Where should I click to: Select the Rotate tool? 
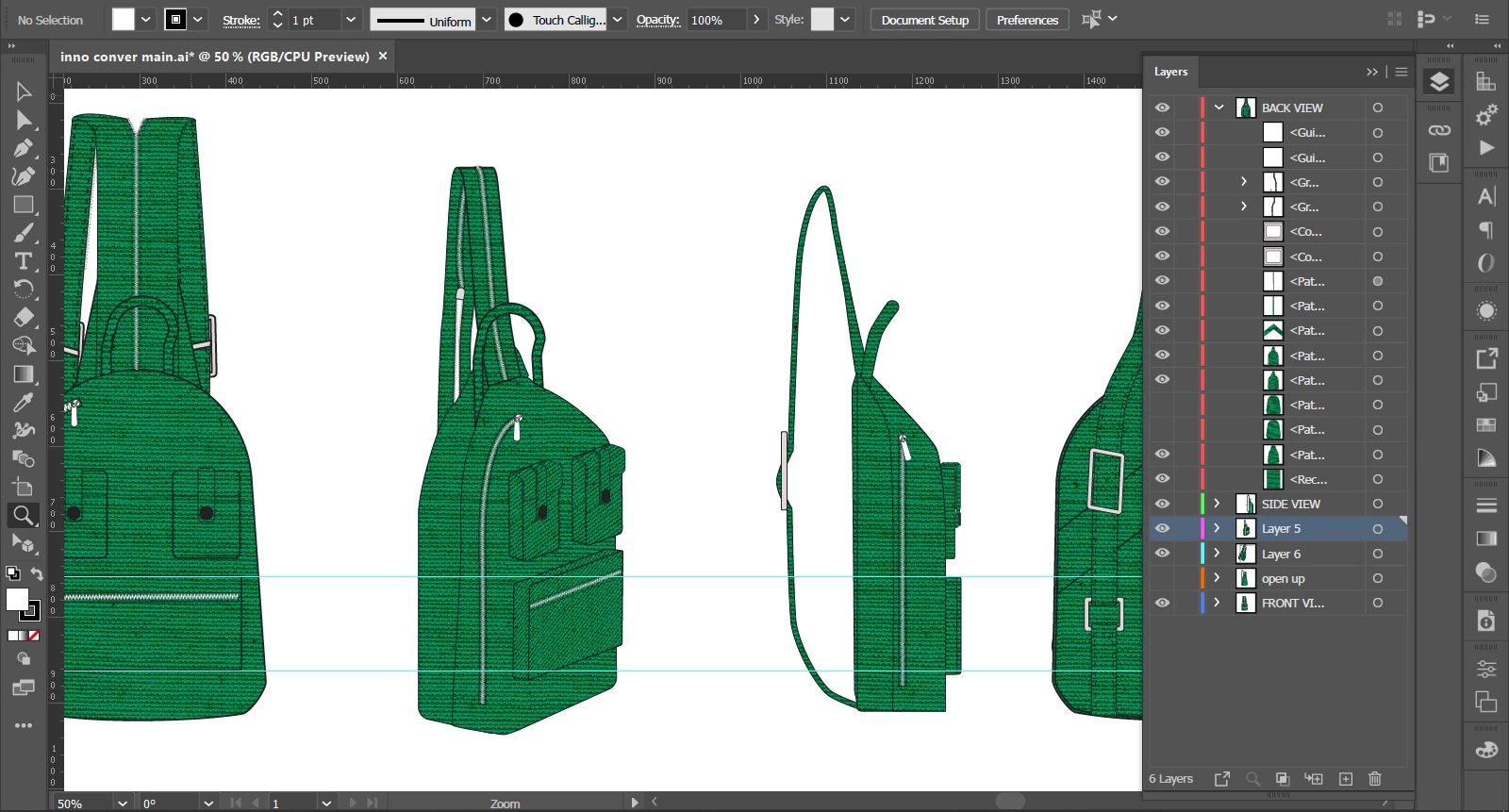pos(24,290)
